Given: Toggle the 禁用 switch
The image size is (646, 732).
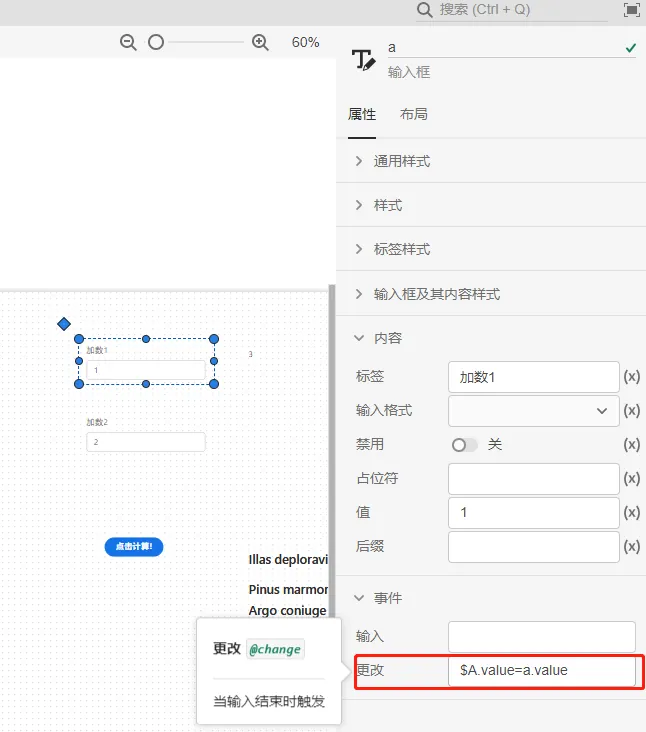Looking at the screenshot, I should coord(464,445).
